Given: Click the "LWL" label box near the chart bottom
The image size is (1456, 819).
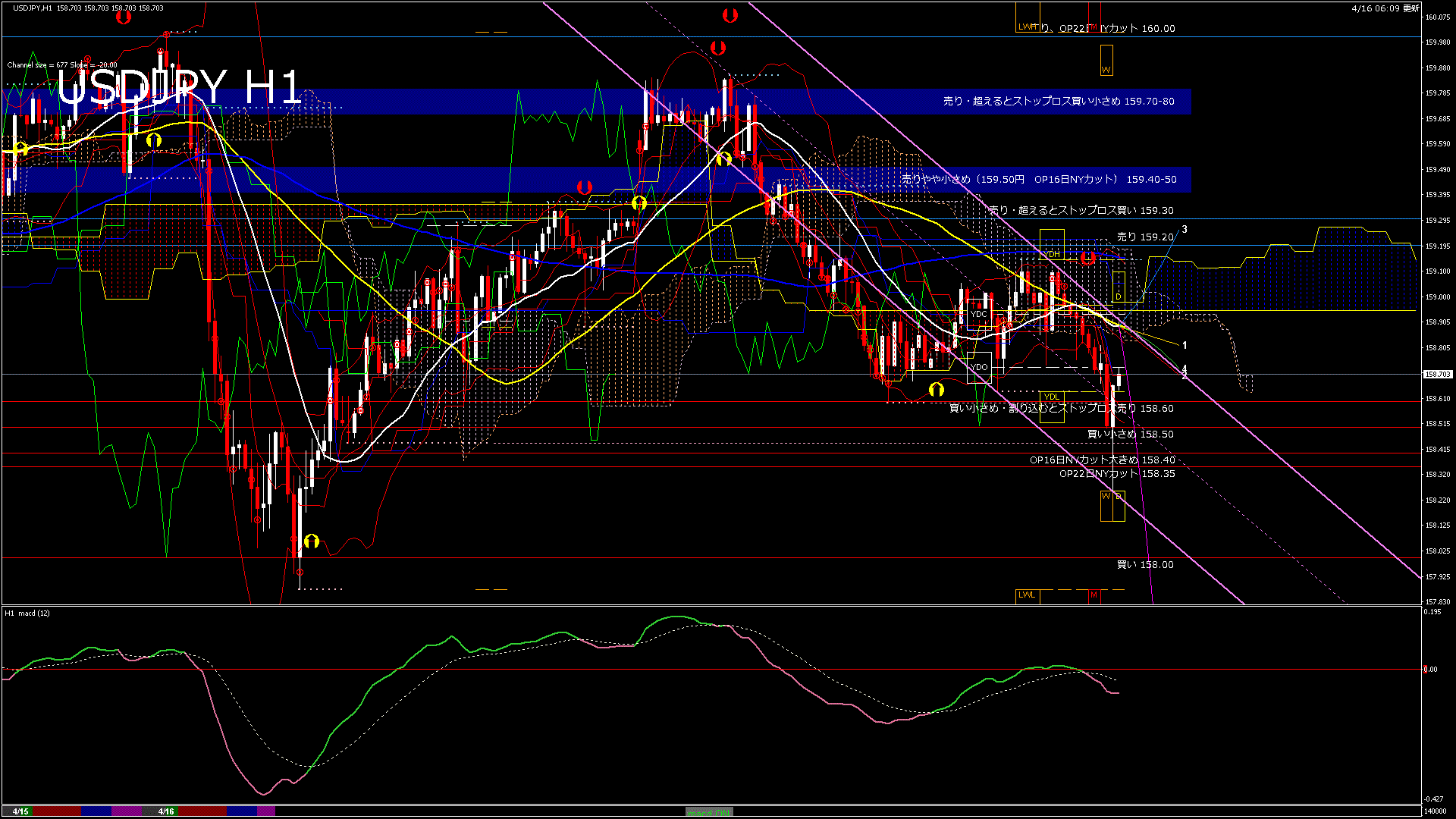Looking at the screenshot, I should pos(1028,596).
